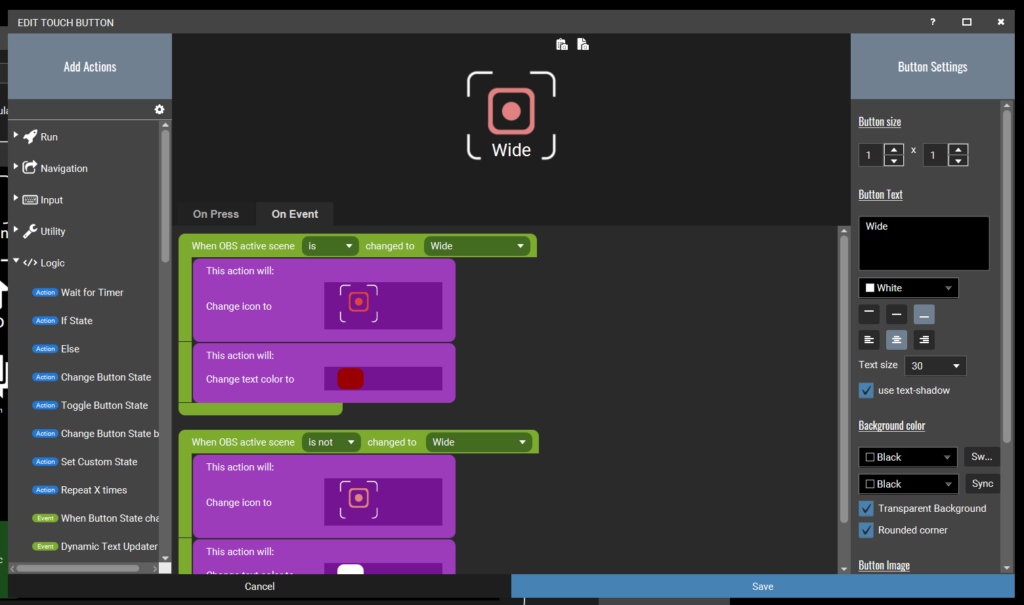The width and height of the screenshot is (1024, 605).
Task: Open the 'is not' condition dropdown
Action: pos(331,442)
